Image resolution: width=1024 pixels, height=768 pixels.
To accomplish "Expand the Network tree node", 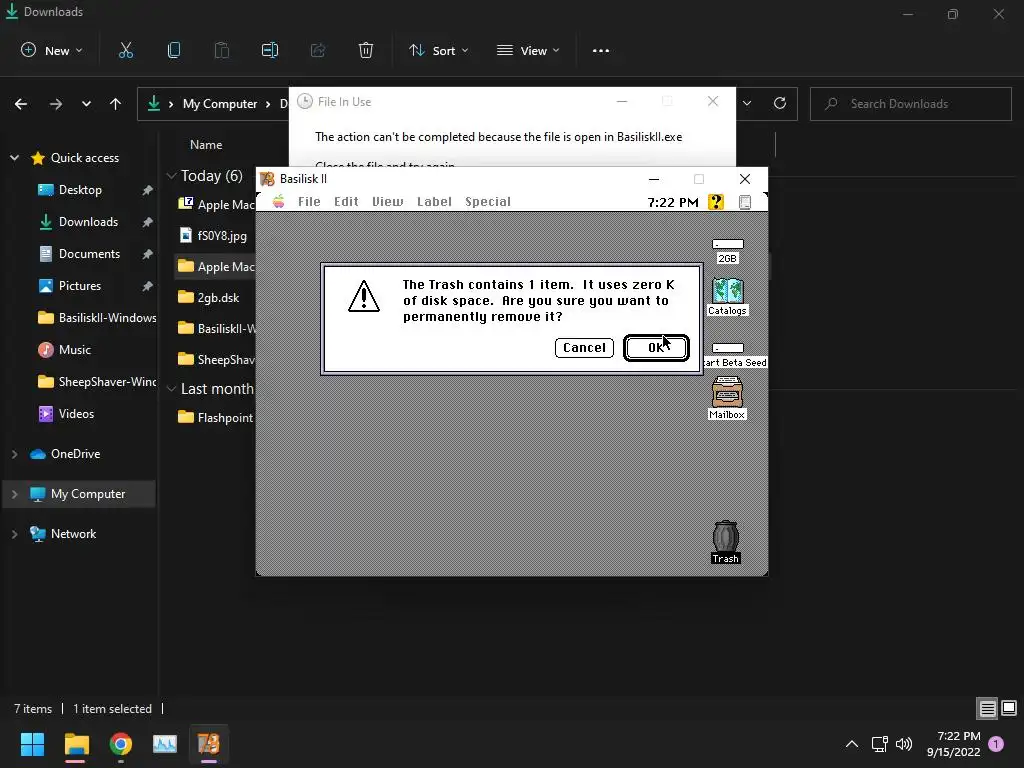I will (x=14, y=534).
